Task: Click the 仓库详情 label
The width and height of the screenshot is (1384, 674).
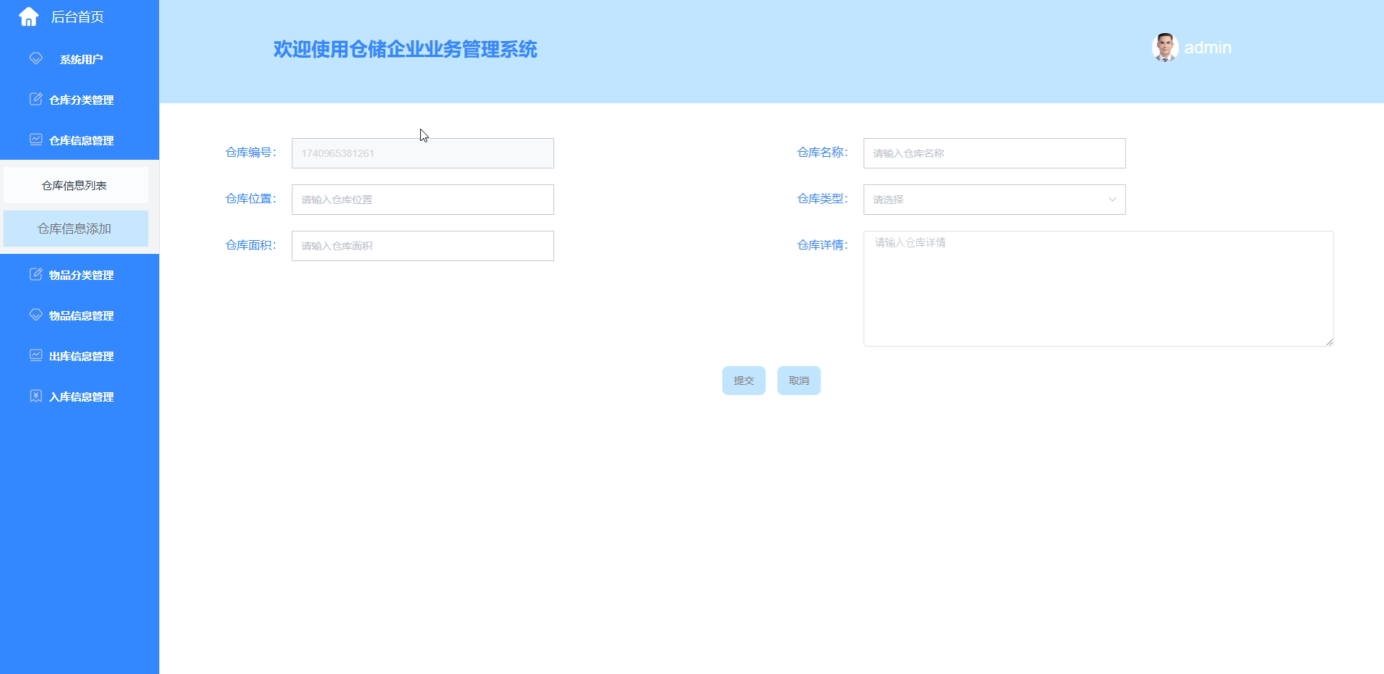Action: point(822,245)
